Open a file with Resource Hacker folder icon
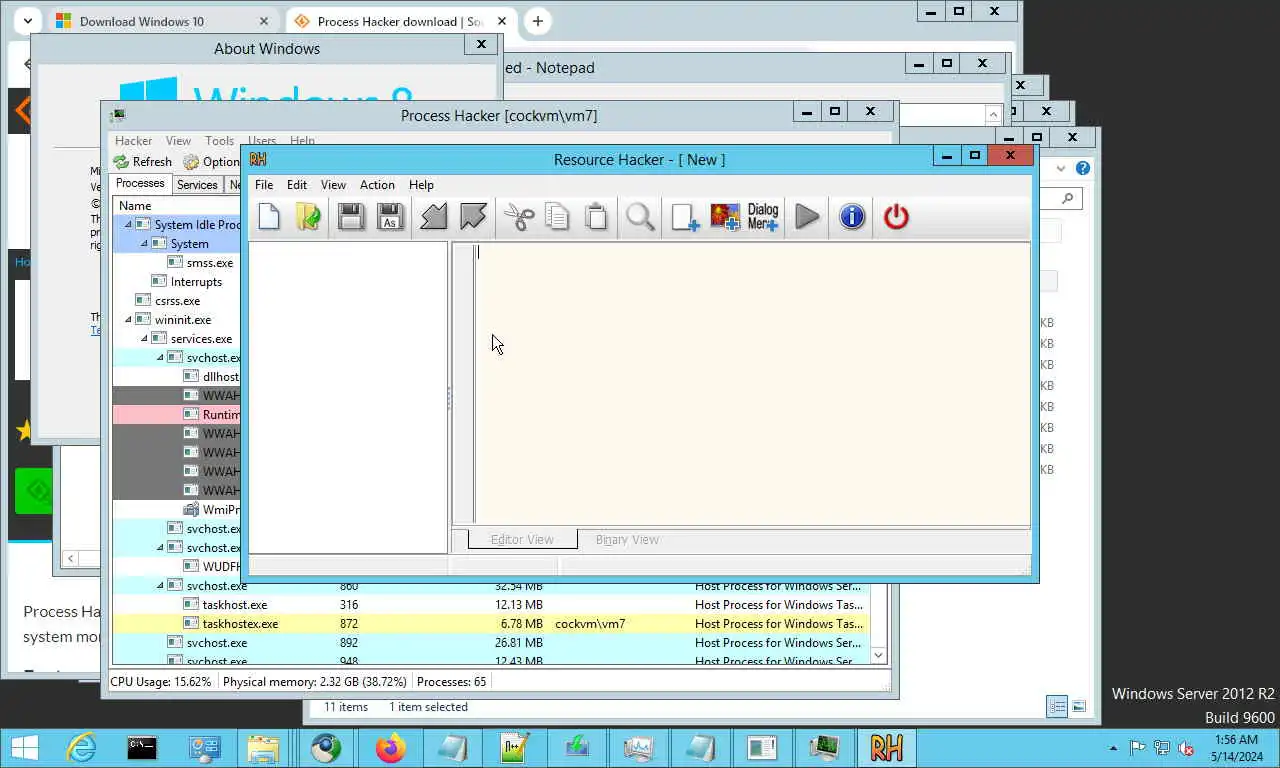The image size is (1280, 768). 308,217
